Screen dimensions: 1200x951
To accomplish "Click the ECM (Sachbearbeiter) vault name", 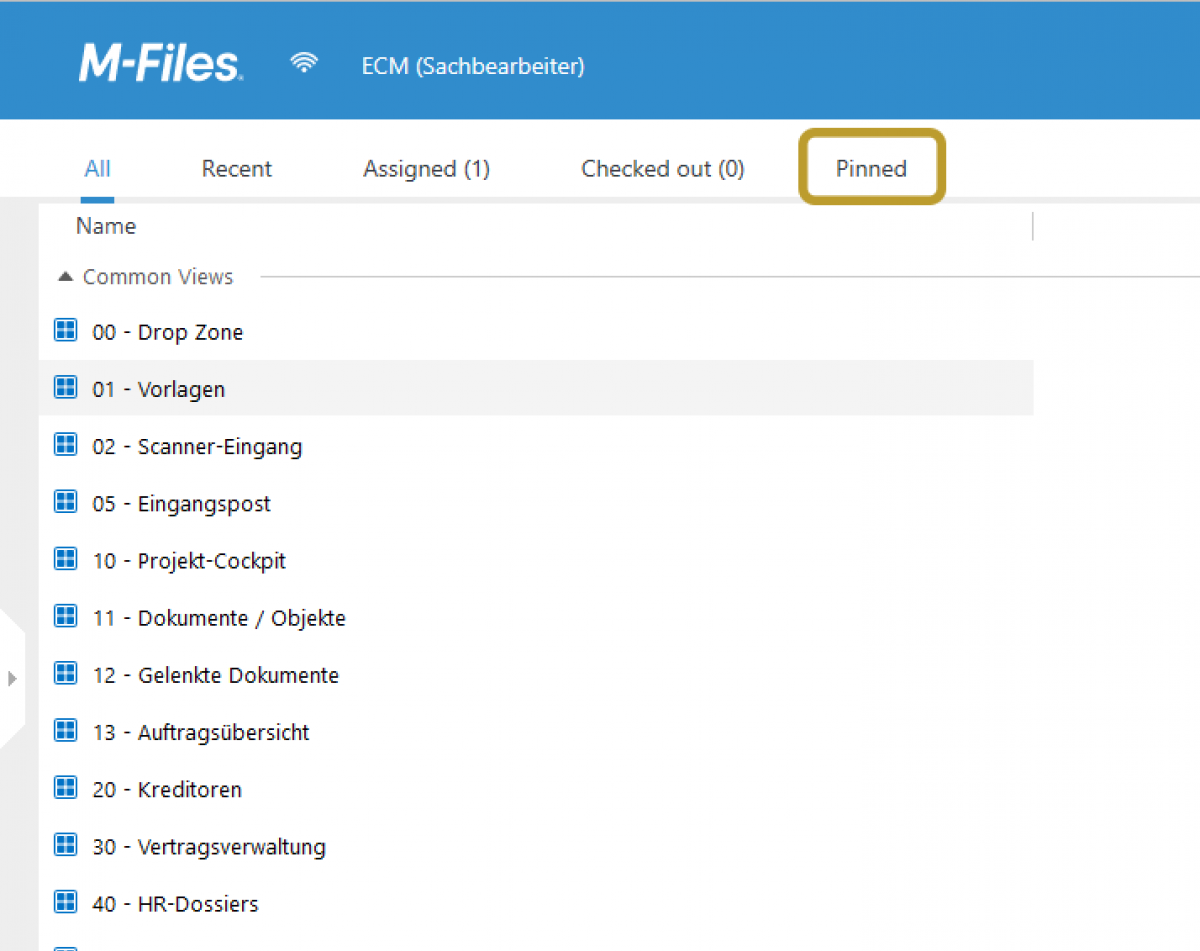I will [473, 66].
